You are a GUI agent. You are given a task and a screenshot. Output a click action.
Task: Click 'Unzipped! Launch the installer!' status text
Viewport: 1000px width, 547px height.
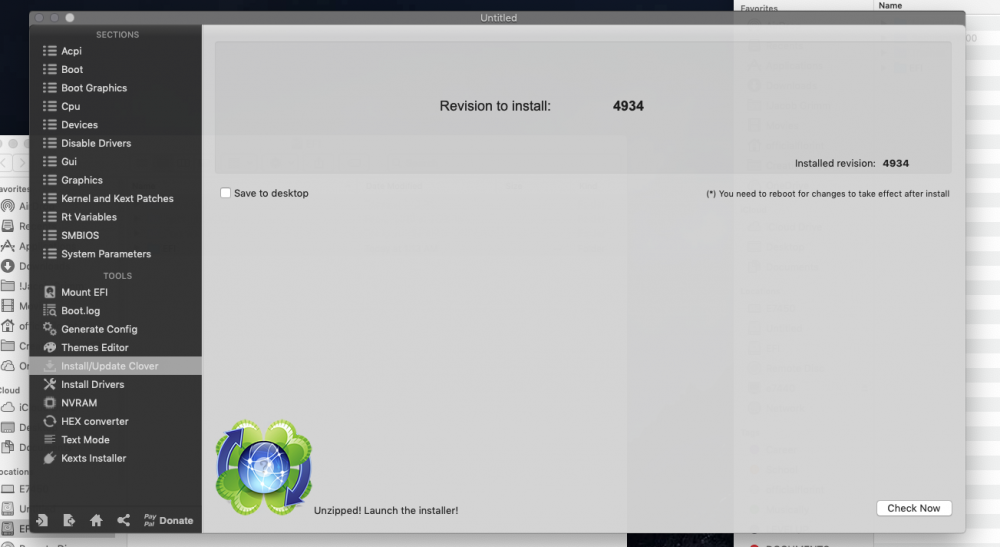pos(386,511)
